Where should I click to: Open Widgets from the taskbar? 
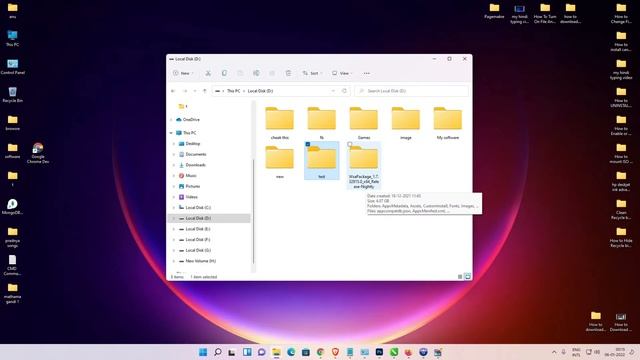pyautogui.click(x=247, y=352)
